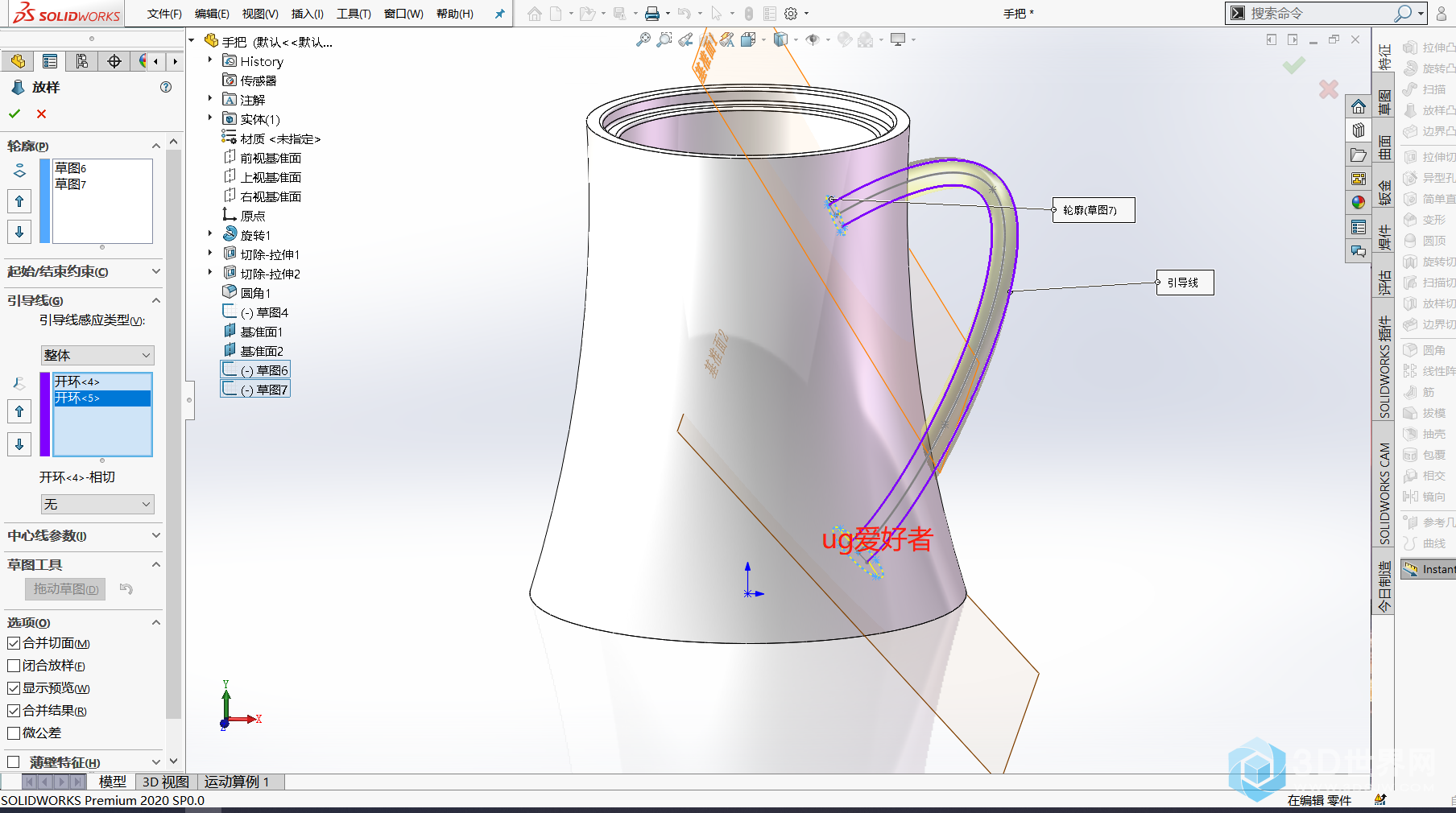Open the 开环<4>-相切 dropdown showing 无

click(x=97, y=504)
